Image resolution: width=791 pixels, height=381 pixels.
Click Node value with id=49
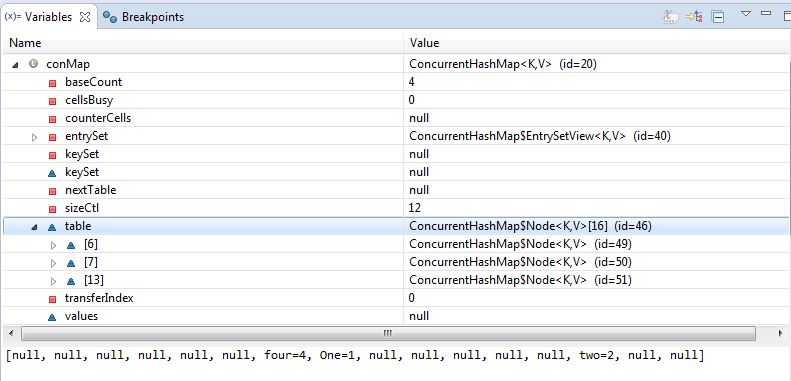click(520, 244)
